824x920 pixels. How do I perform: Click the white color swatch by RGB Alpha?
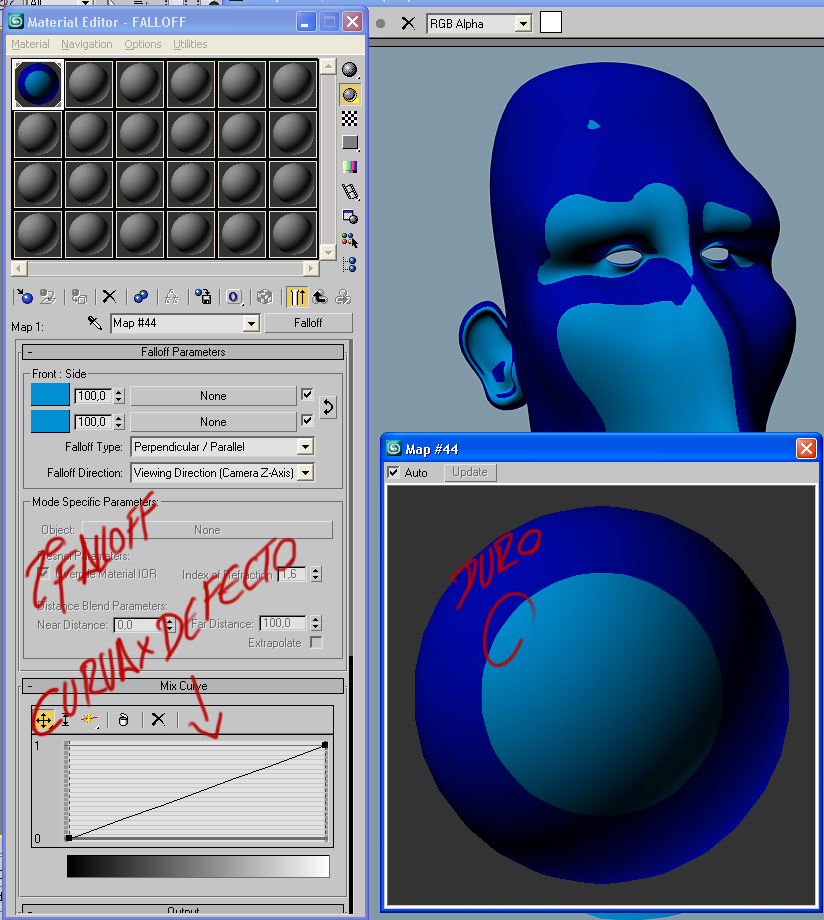551,23
